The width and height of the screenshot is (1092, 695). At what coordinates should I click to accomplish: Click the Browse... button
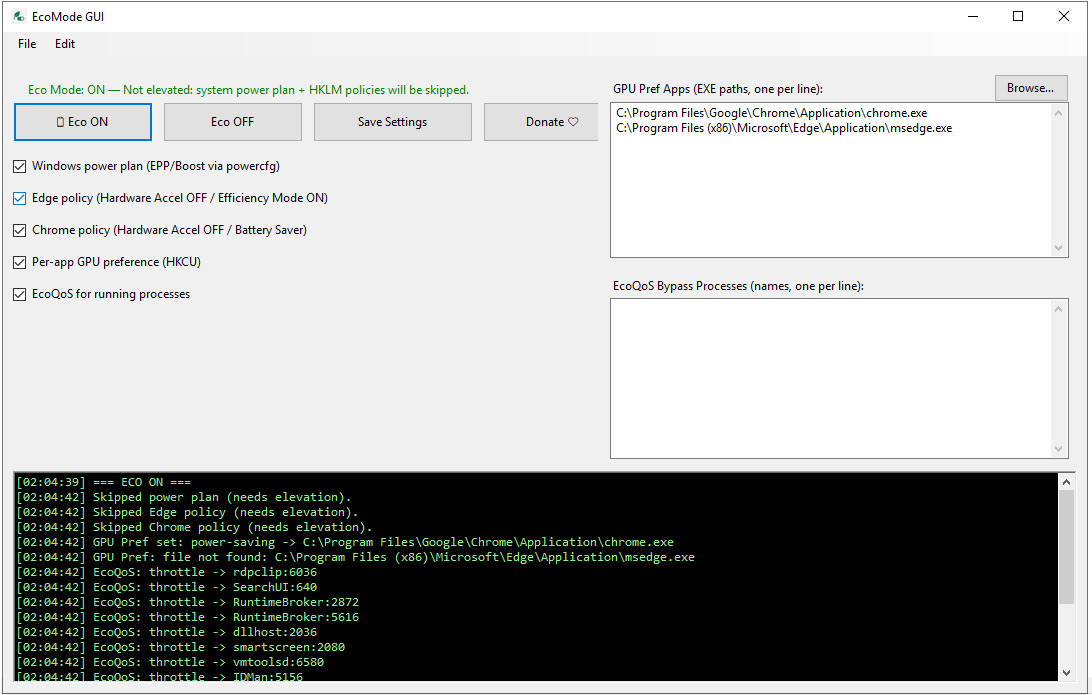click(x=1031, y=88)
